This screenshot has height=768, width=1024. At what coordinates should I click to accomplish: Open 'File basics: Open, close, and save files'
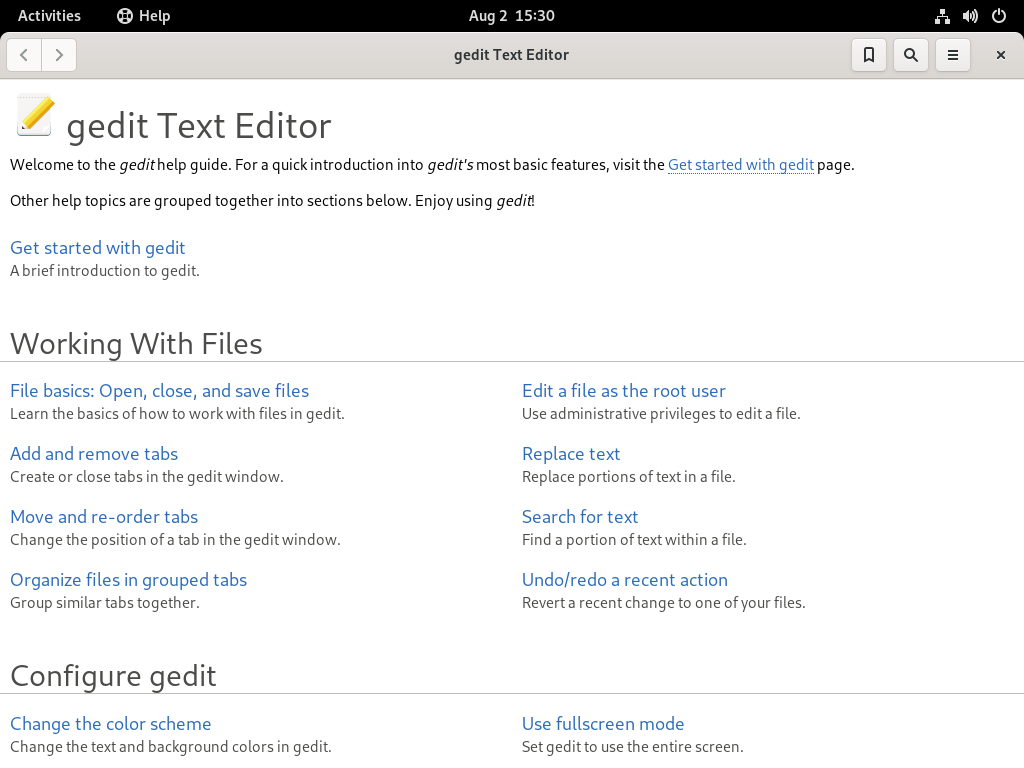(159, 391)
